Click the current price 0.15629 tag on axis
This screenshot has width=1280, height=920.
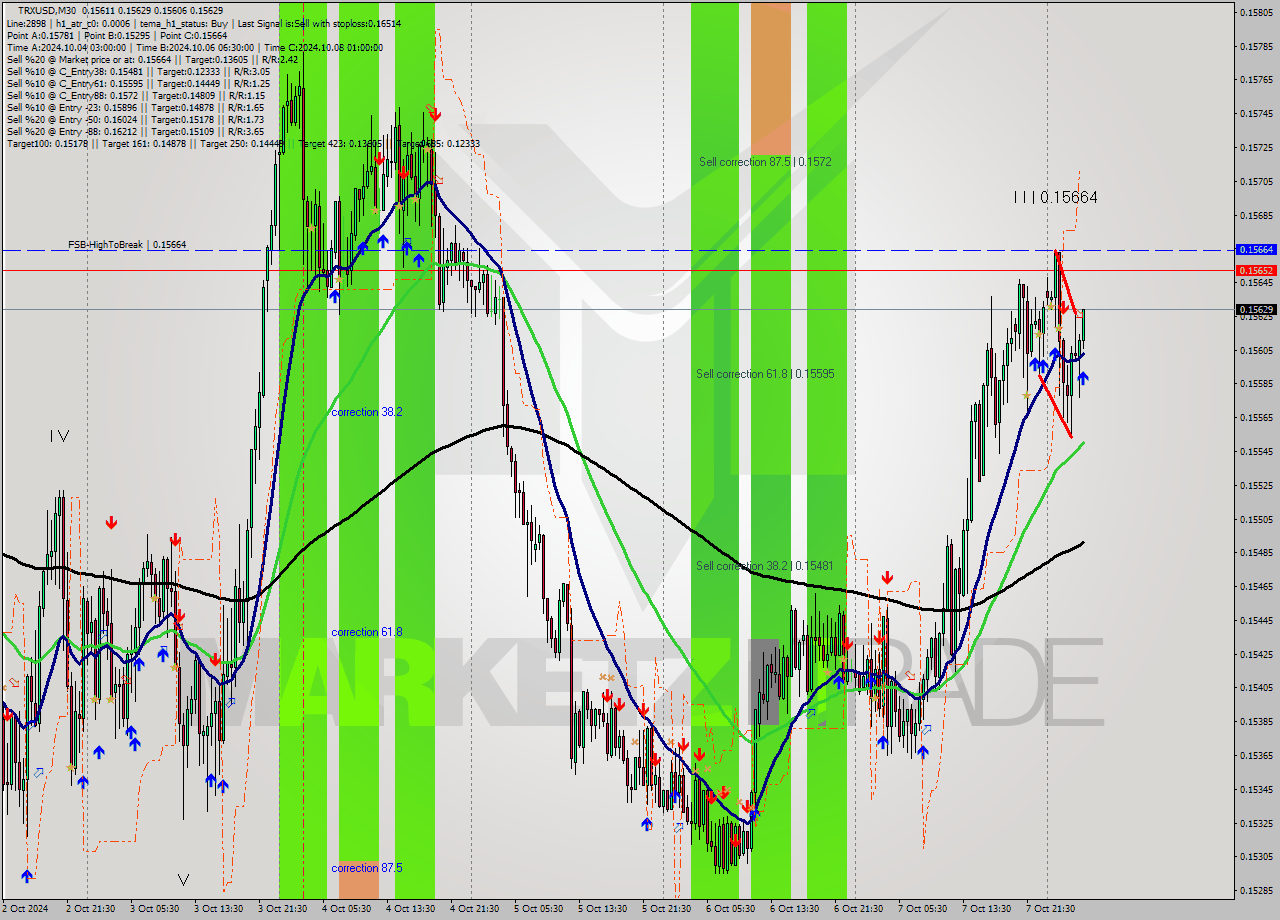tap(1256, 309)
